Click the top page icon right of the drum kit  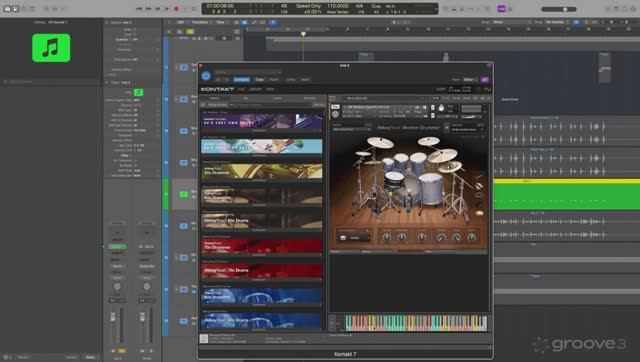click(x=479, y=178)
